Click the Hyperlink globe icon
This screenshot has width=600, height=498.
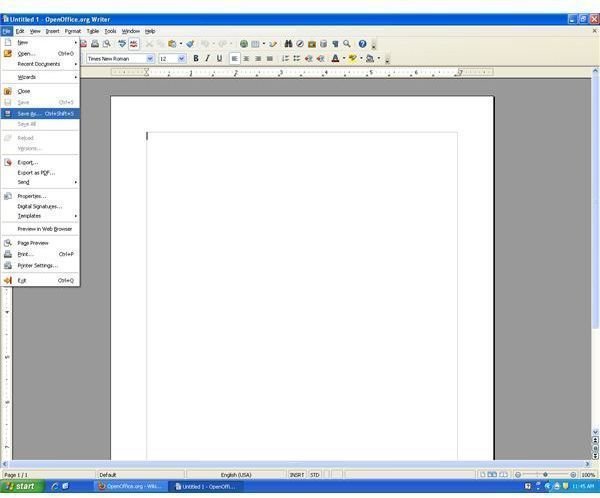coord(244,44)
